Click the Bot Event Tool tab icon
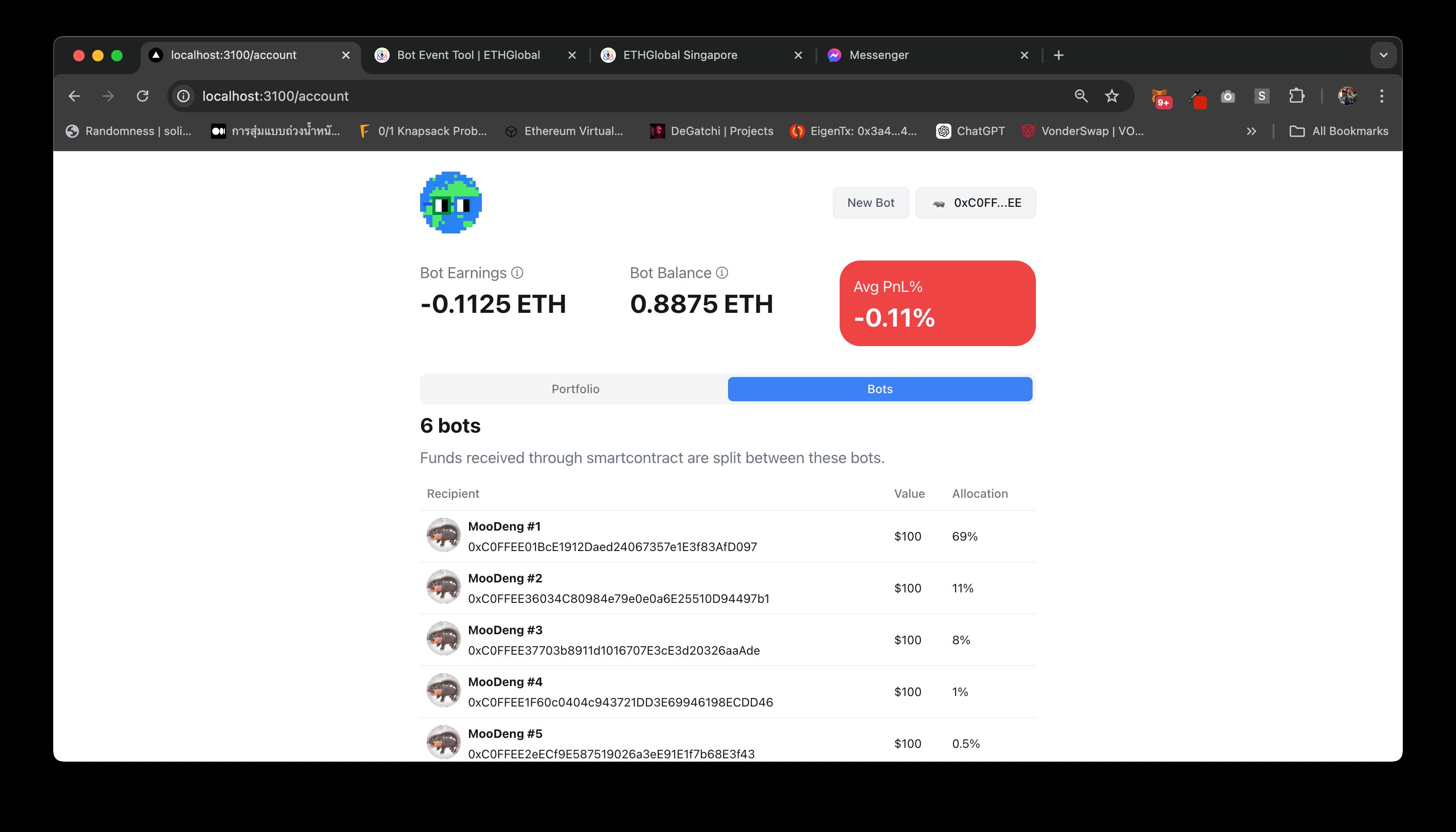 click(x=384, y=54)
